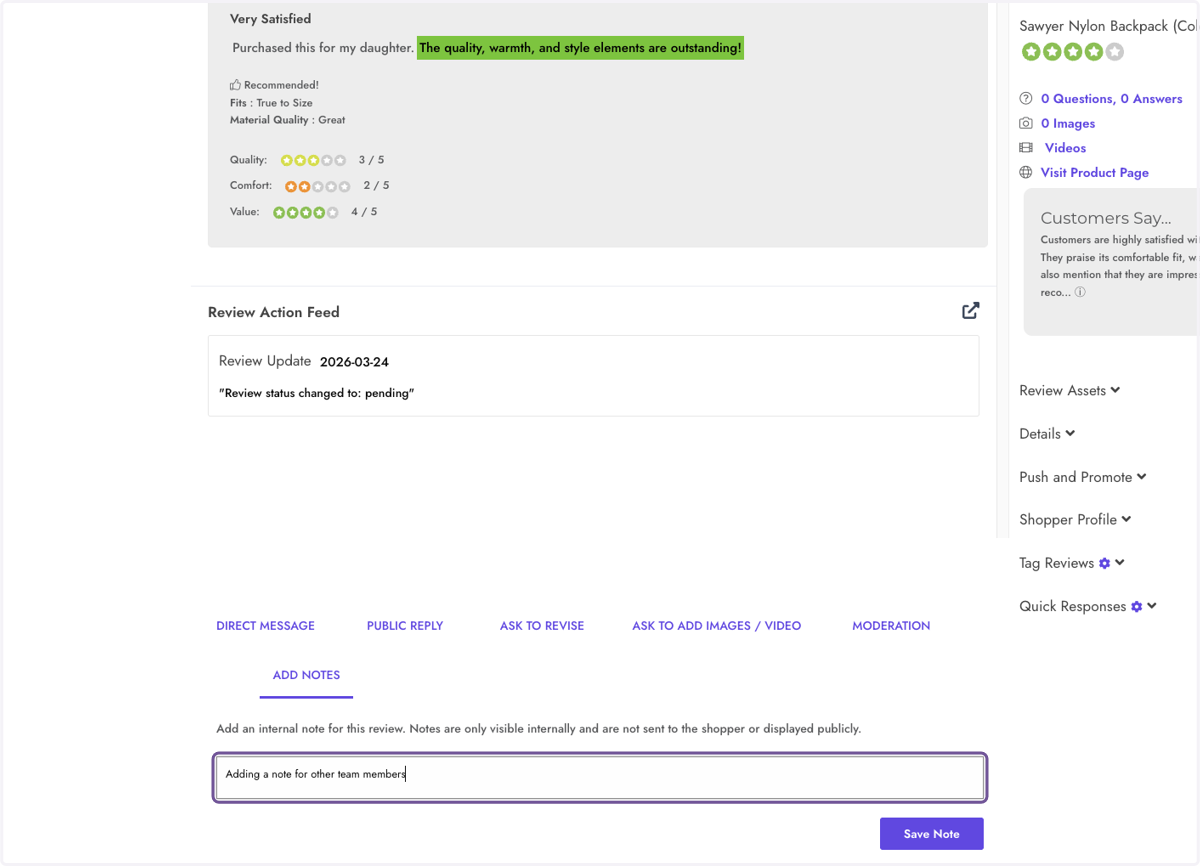
Task: Open the Videos link
Action: (x=1065, y=147)
